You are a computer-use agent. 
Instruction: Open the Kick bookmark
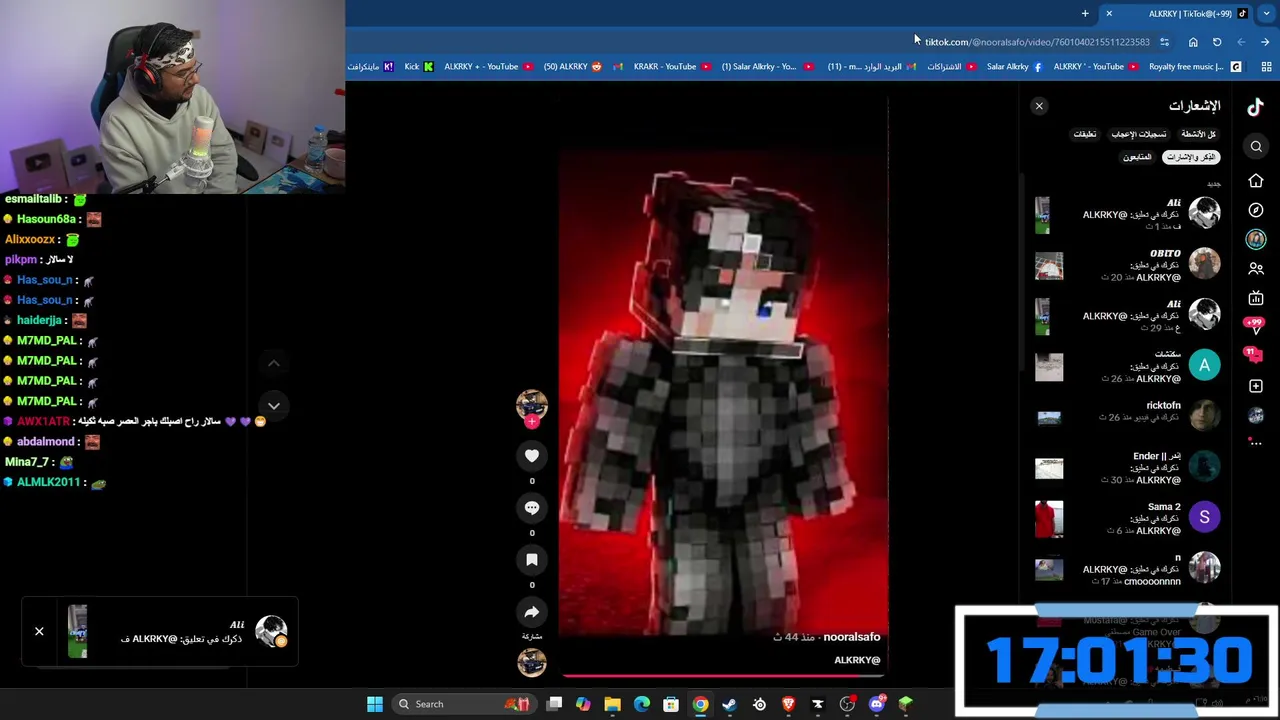click(x=419, y=67)
